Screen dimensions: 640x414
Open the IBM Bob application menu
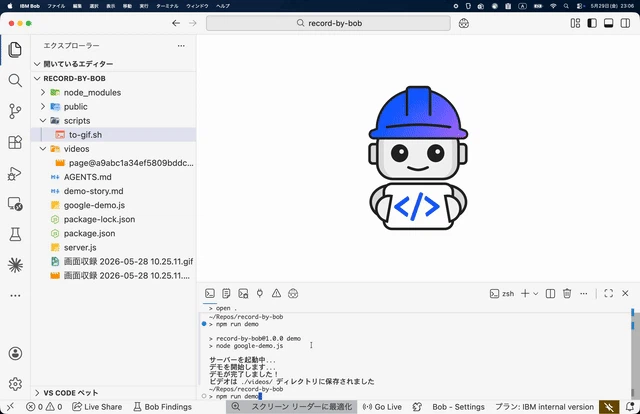coord(30,6)
